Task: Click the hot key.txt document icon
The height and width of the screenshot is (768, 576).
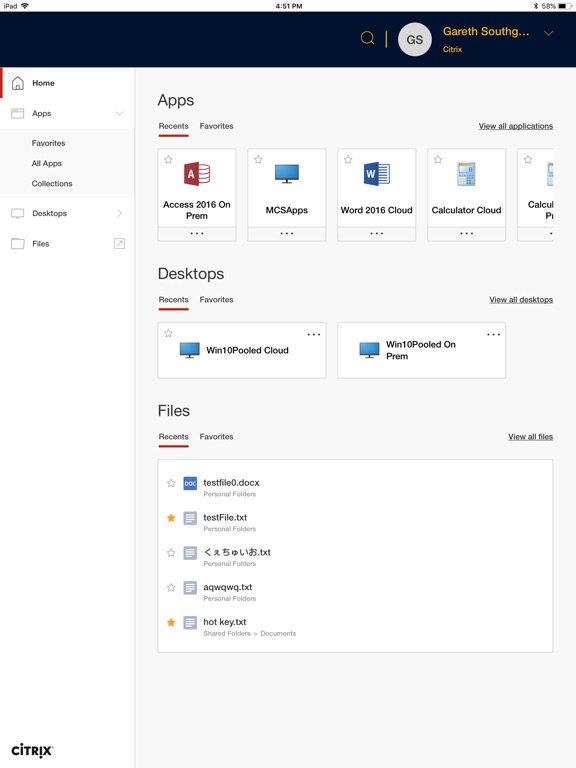Action: (190, 623)
